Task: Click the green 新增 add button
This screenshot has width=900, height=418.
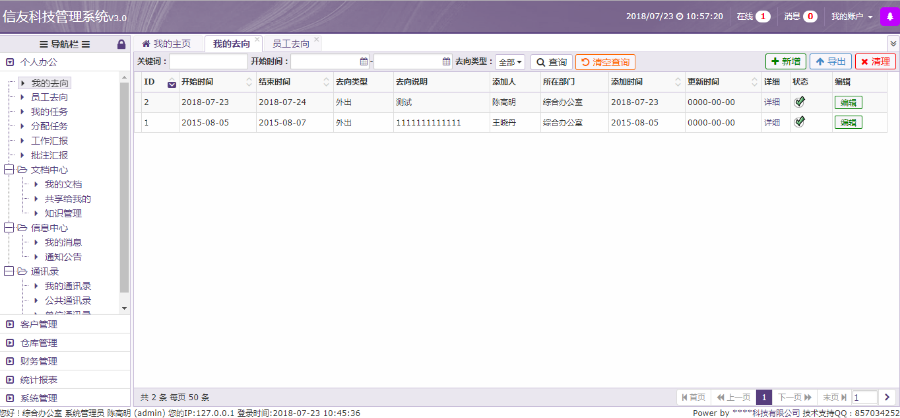Action: pyautogui.click(x=786, y=61)
